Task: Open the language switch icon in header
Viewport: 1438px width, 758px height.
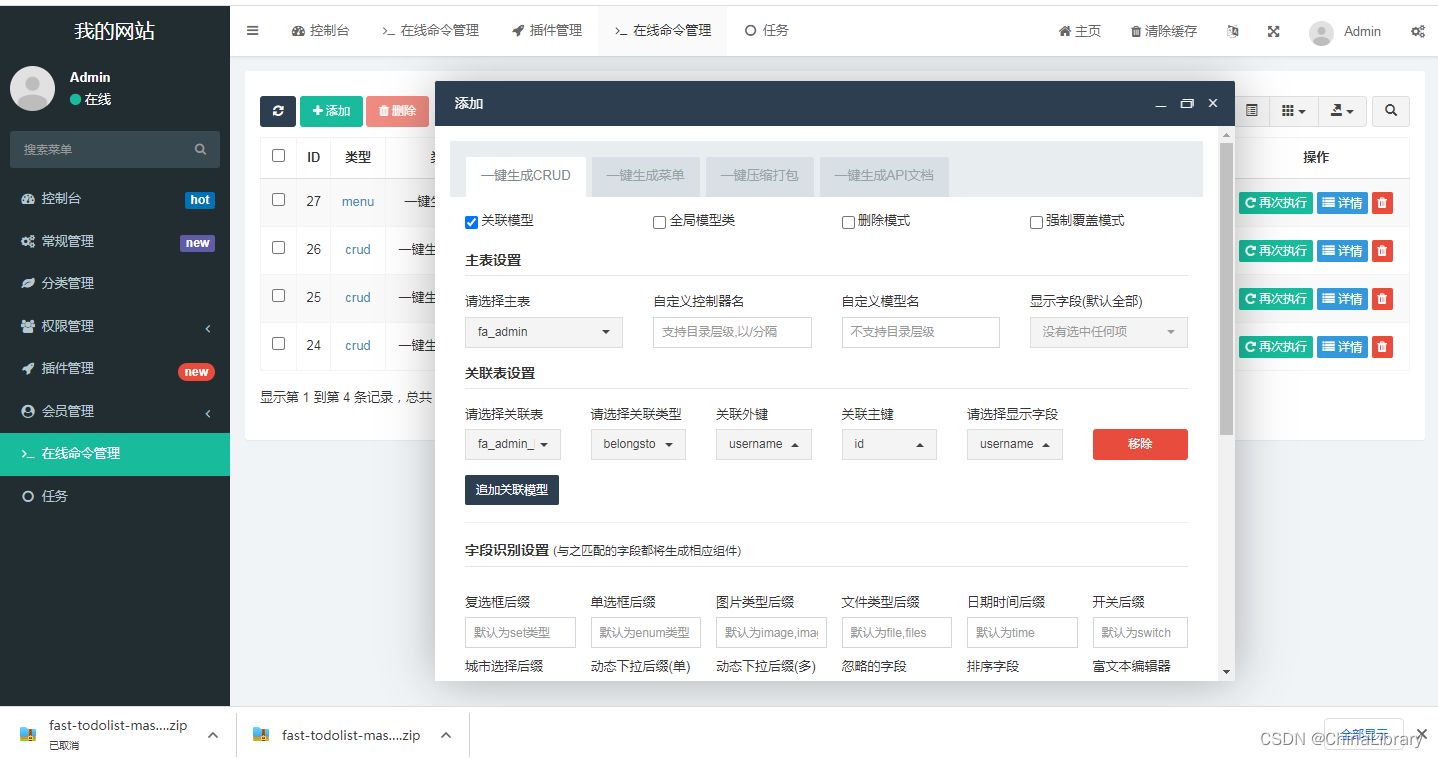Action: 1233,31
